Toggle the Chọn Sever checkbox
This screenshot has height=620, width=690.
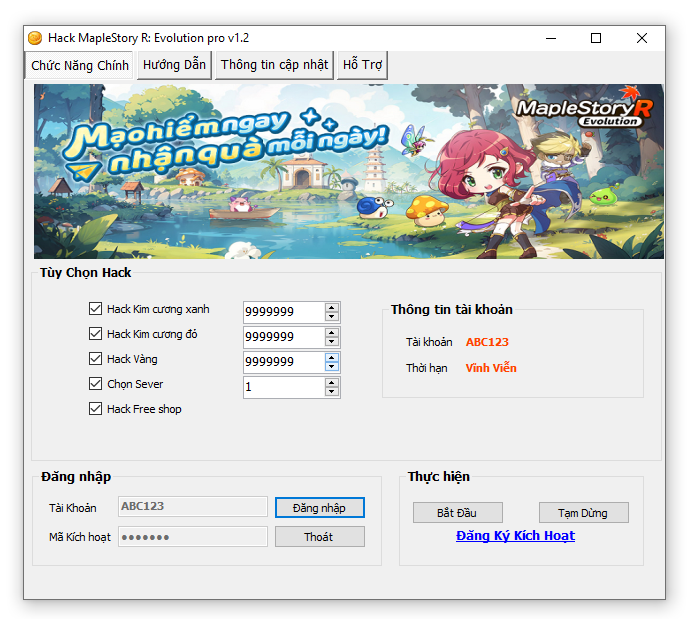click(96, 384)
